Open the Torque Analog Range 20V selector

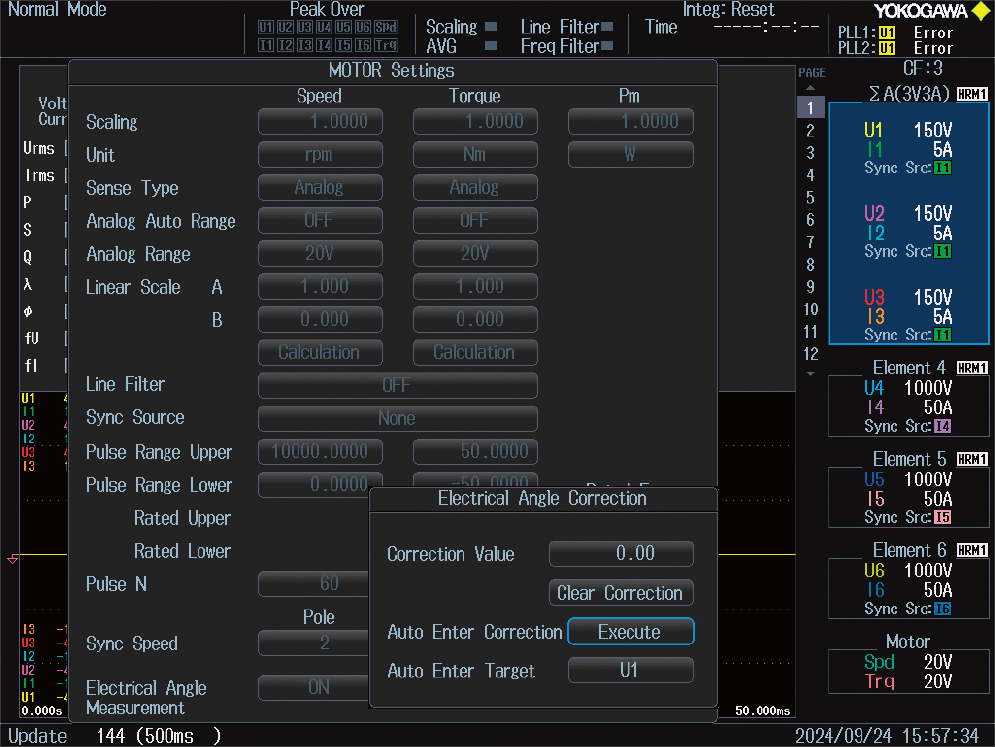click(475, 253)
